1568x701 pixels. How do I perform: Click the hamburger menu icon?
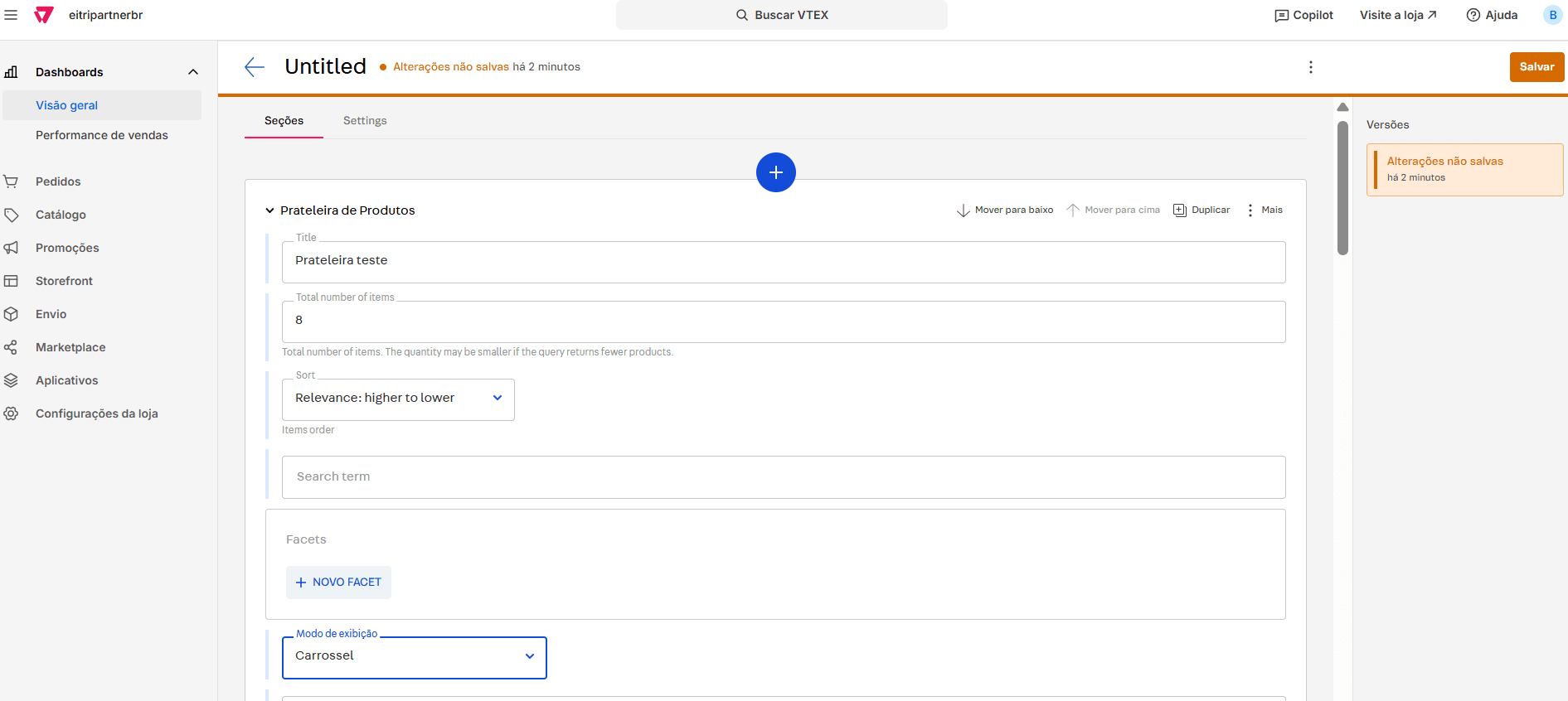(11, 15)
